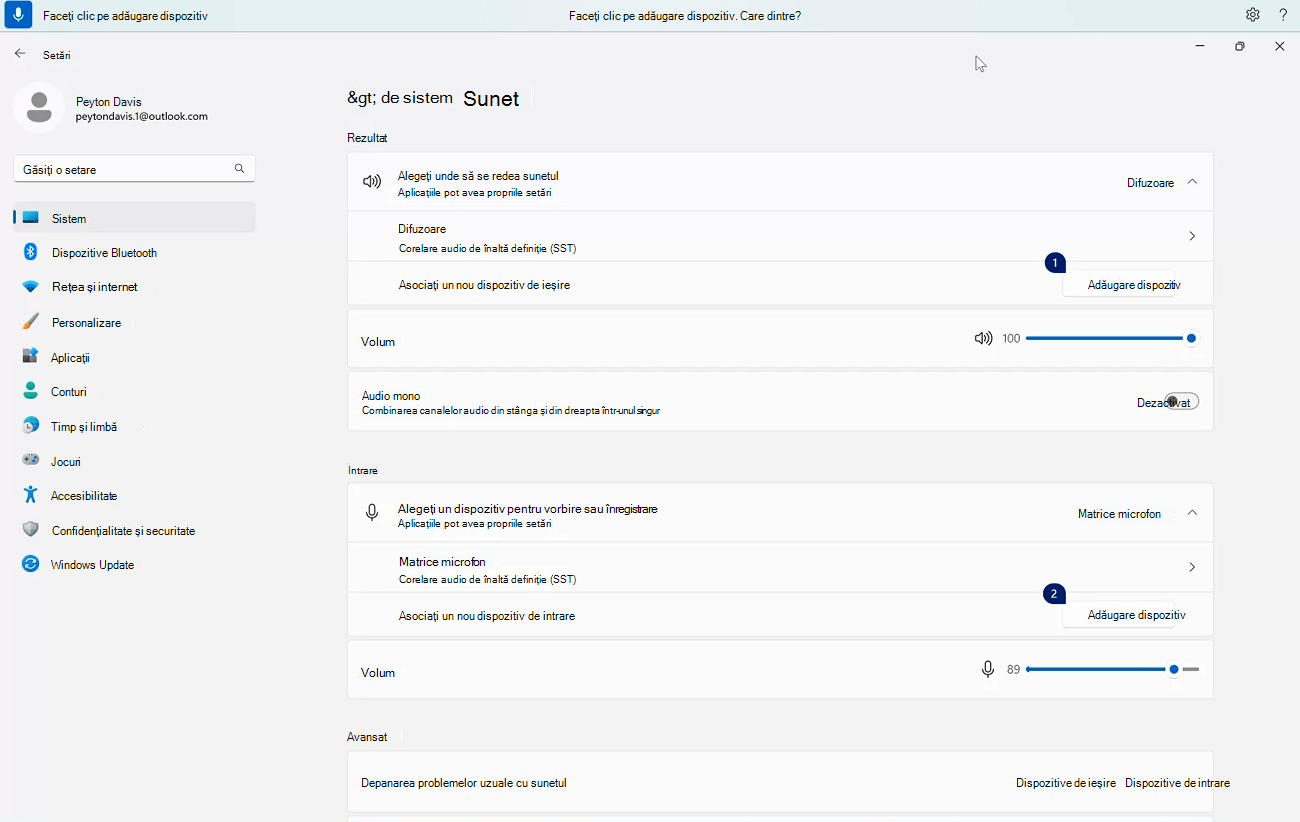Click the Peyton Davis profile avatar

[39, 108]
